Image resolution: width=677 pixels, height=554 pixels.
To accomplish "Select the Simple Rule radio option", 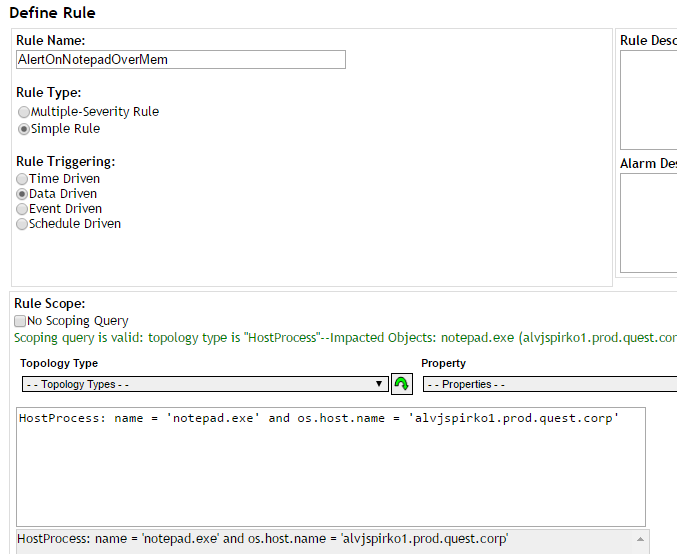I will pyautogui.click(x=24, y=129).
